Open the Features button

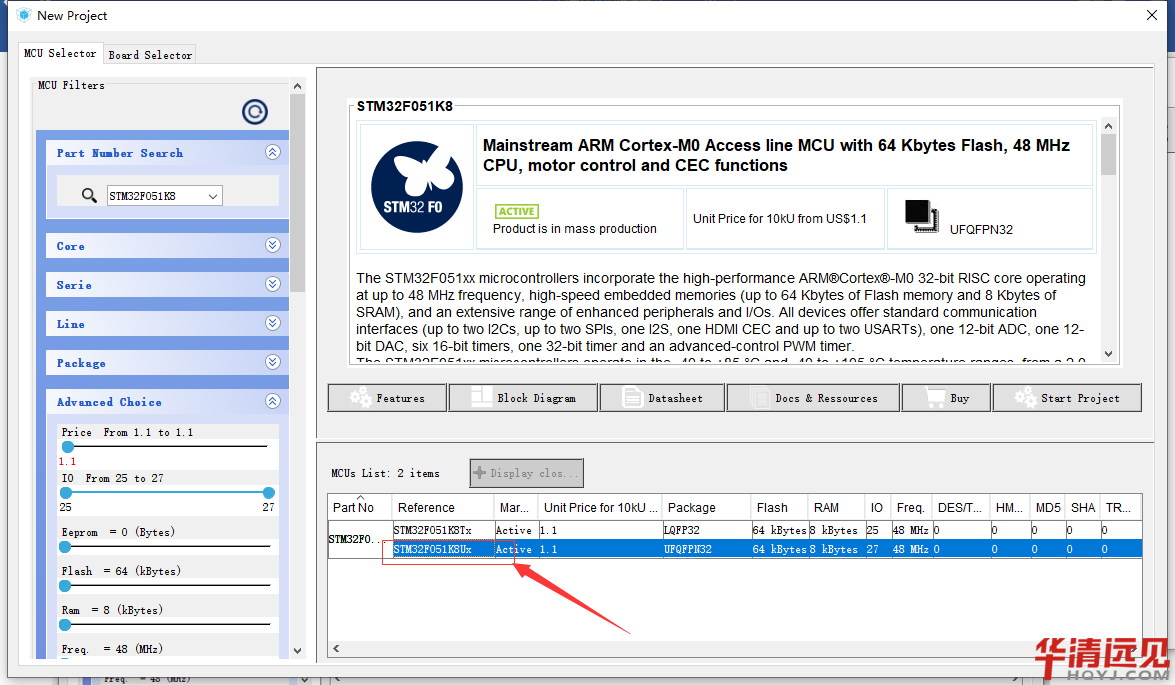coord(387,398)
